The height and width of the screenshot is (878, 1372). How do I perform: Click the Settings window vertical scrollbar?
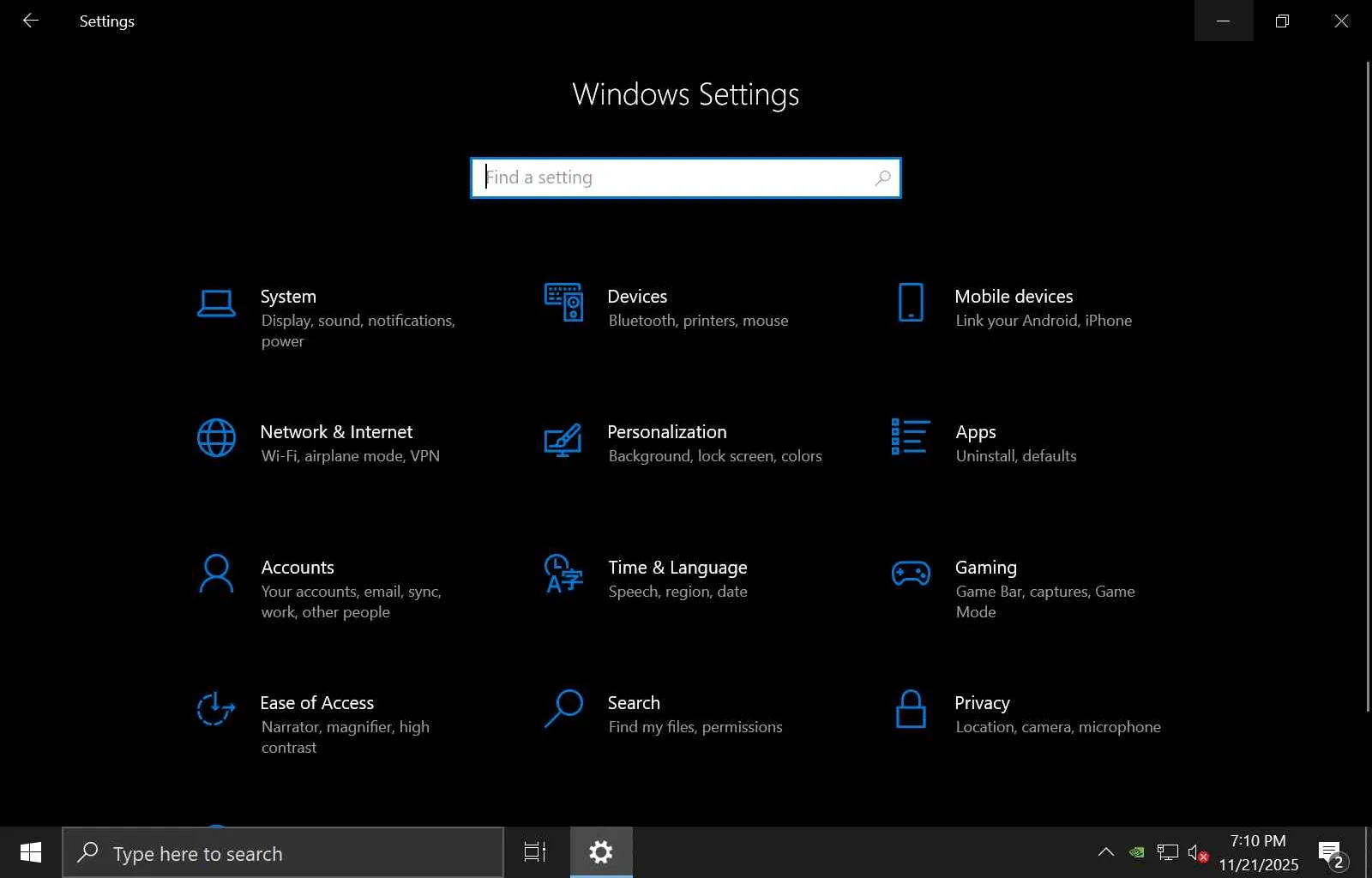1368,386
